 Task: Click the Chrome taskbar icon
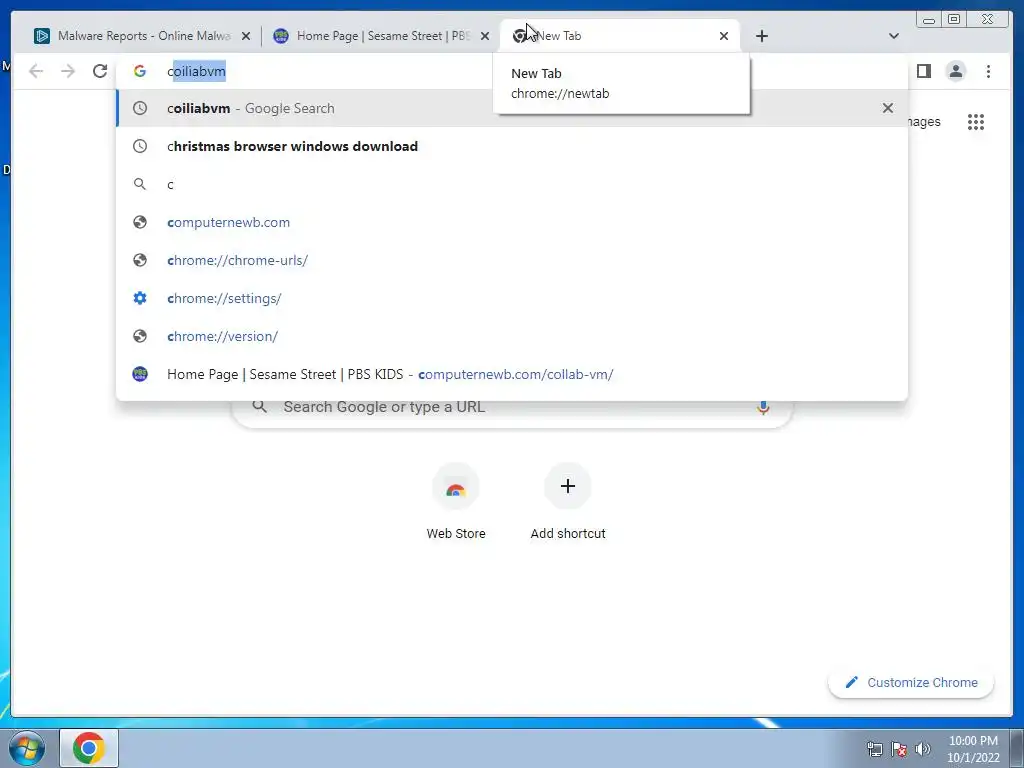[89, 748]
